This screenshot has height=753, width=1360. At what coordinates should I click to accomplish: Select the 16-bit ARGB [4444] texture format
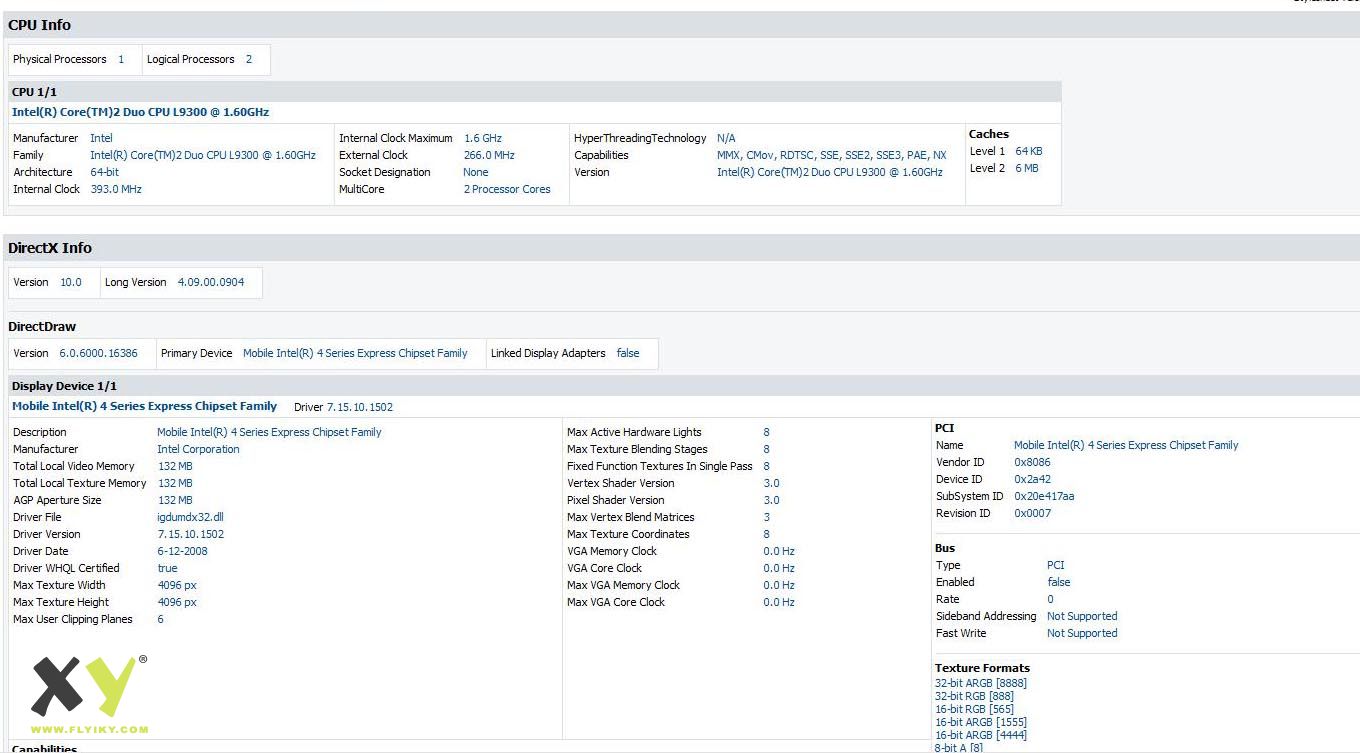point(981,735)
